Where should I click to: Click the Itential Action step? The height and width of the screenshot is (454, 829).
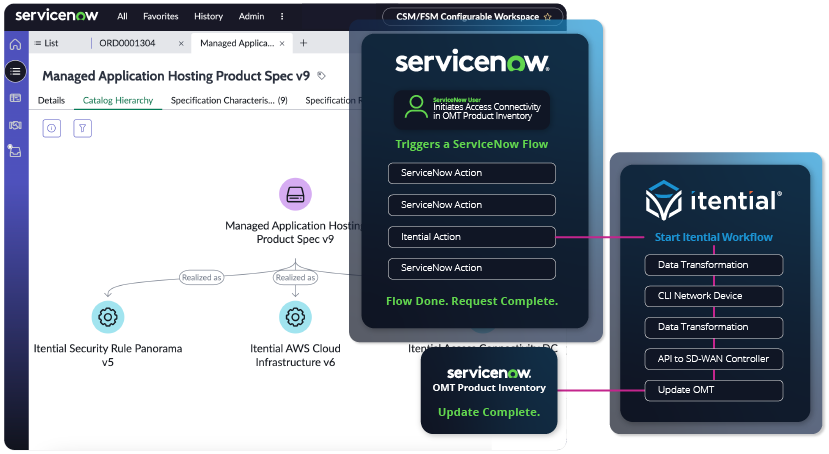pos(471,237)
